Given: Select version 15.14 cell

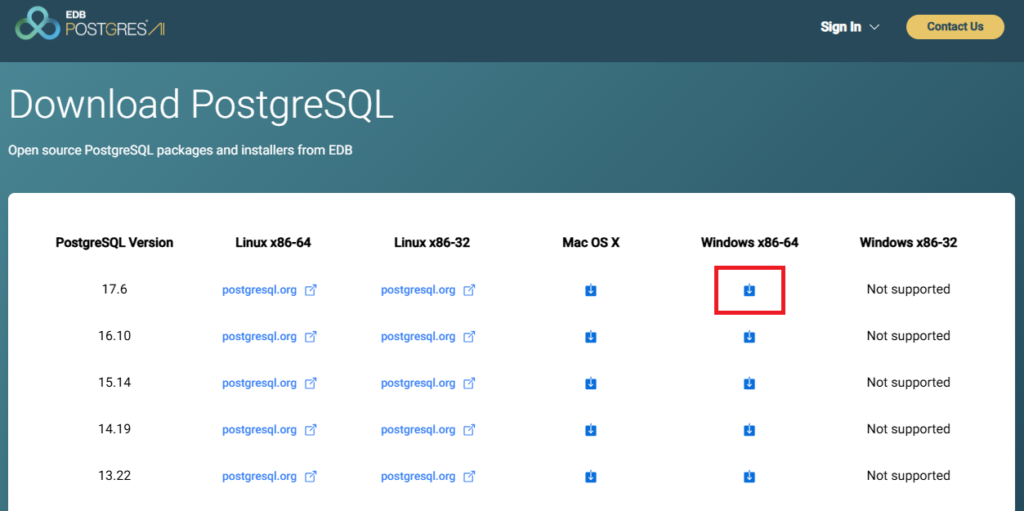Looking at the screenshot, I should tap(115, 382).
